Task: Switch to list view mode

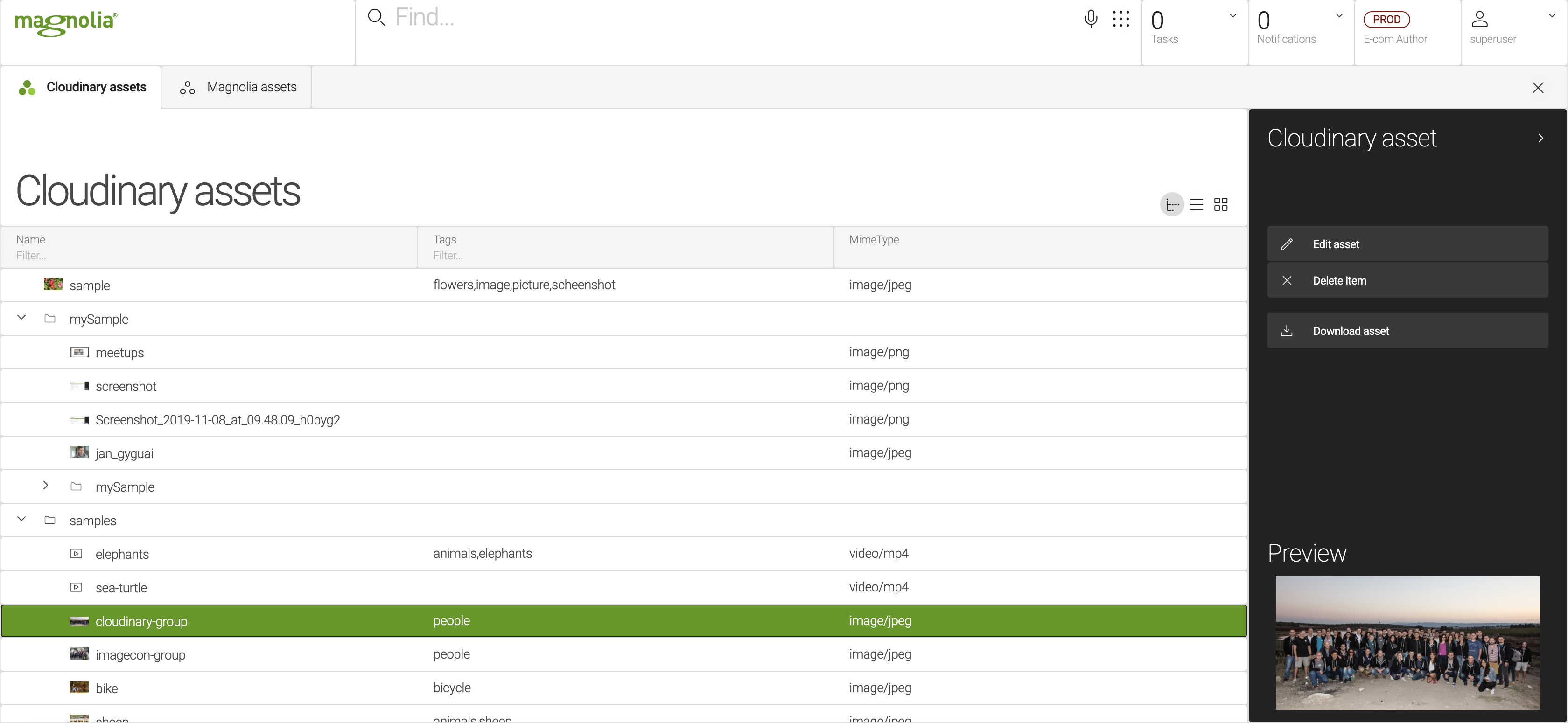Action: click(x=1197, y=204)
